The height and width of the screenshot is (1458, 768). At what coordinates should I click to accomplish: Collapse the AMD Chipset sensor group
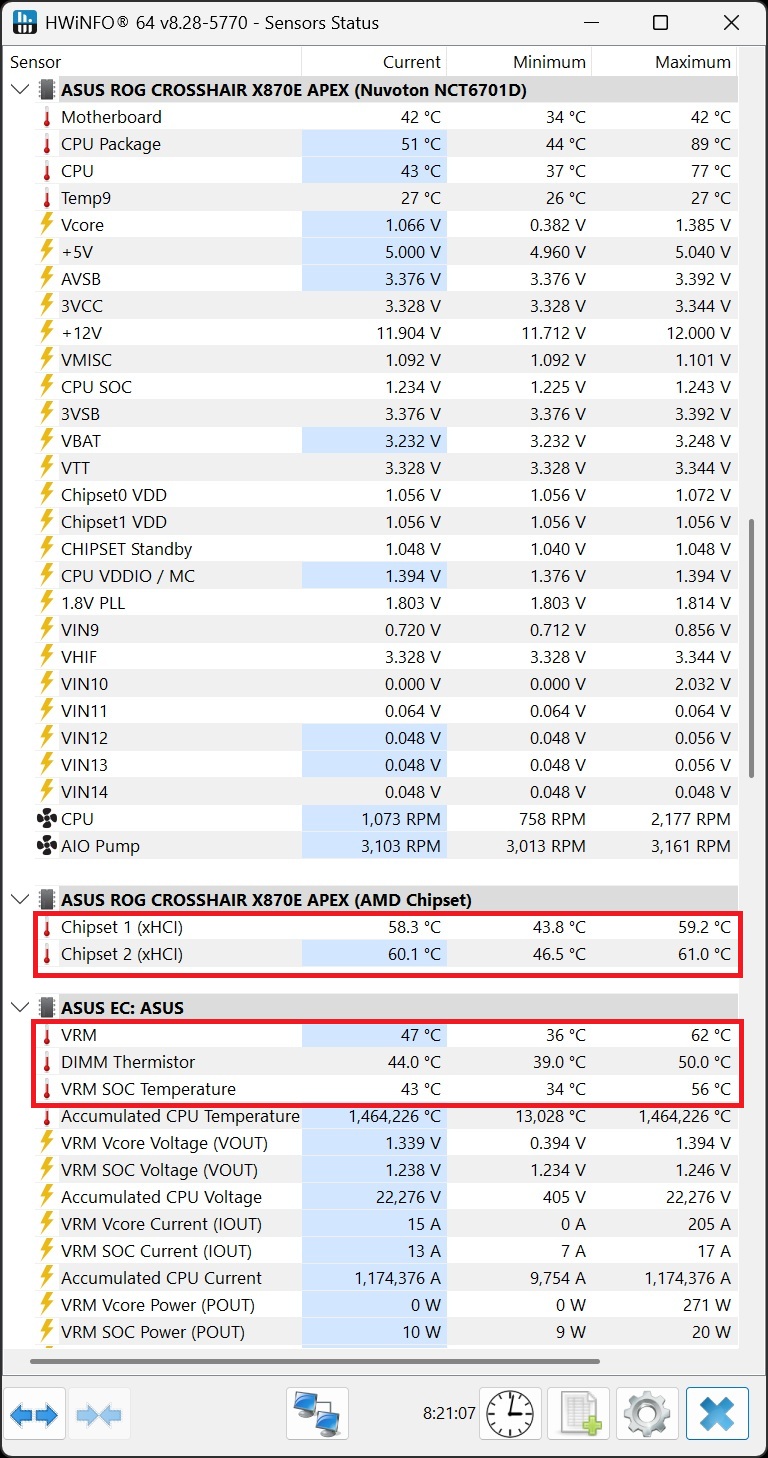pos(20,899)
